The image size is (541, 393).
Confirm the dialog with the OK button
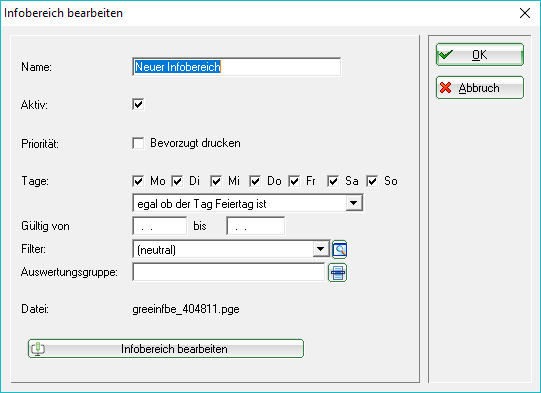tap(480, 55)
